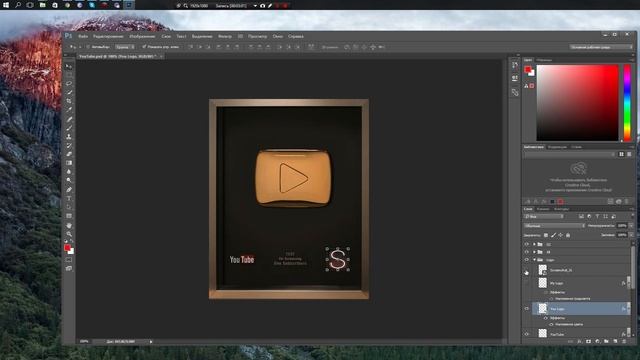Switch to the Образцы tab
The image size is (640, 360).
544,60
